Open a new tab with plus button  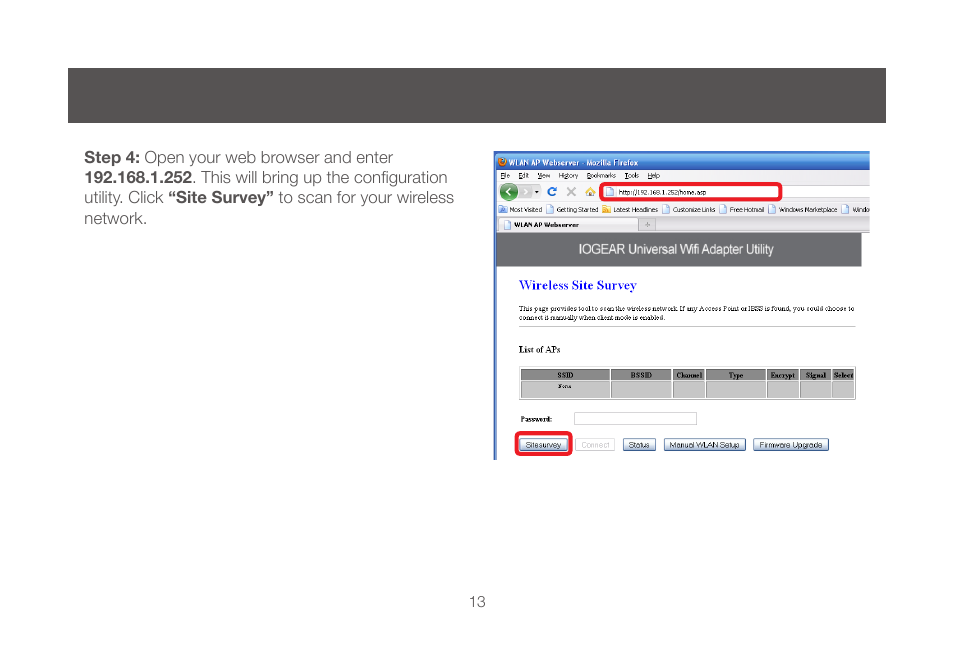click(647, 225)
